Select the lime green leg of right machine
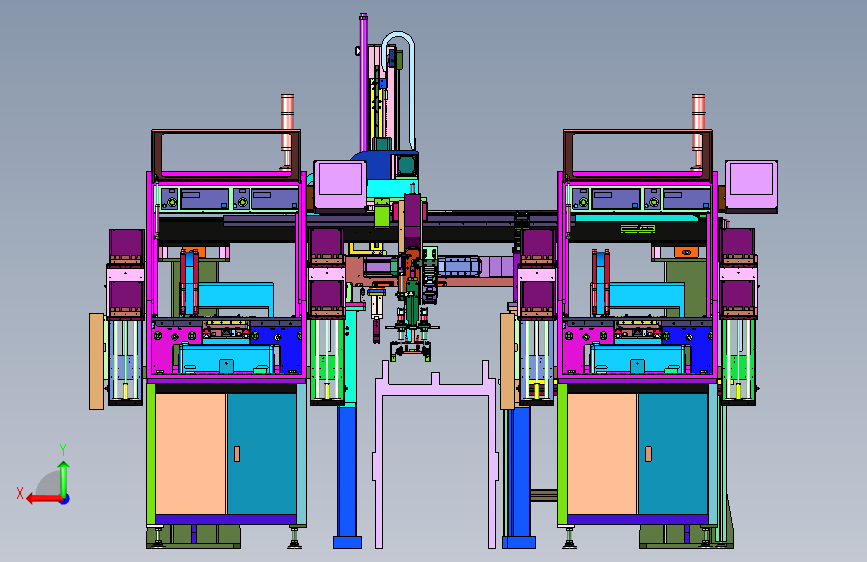Viewport: 867px width, 562px height. pyautogui.click(x=562, y=454)
